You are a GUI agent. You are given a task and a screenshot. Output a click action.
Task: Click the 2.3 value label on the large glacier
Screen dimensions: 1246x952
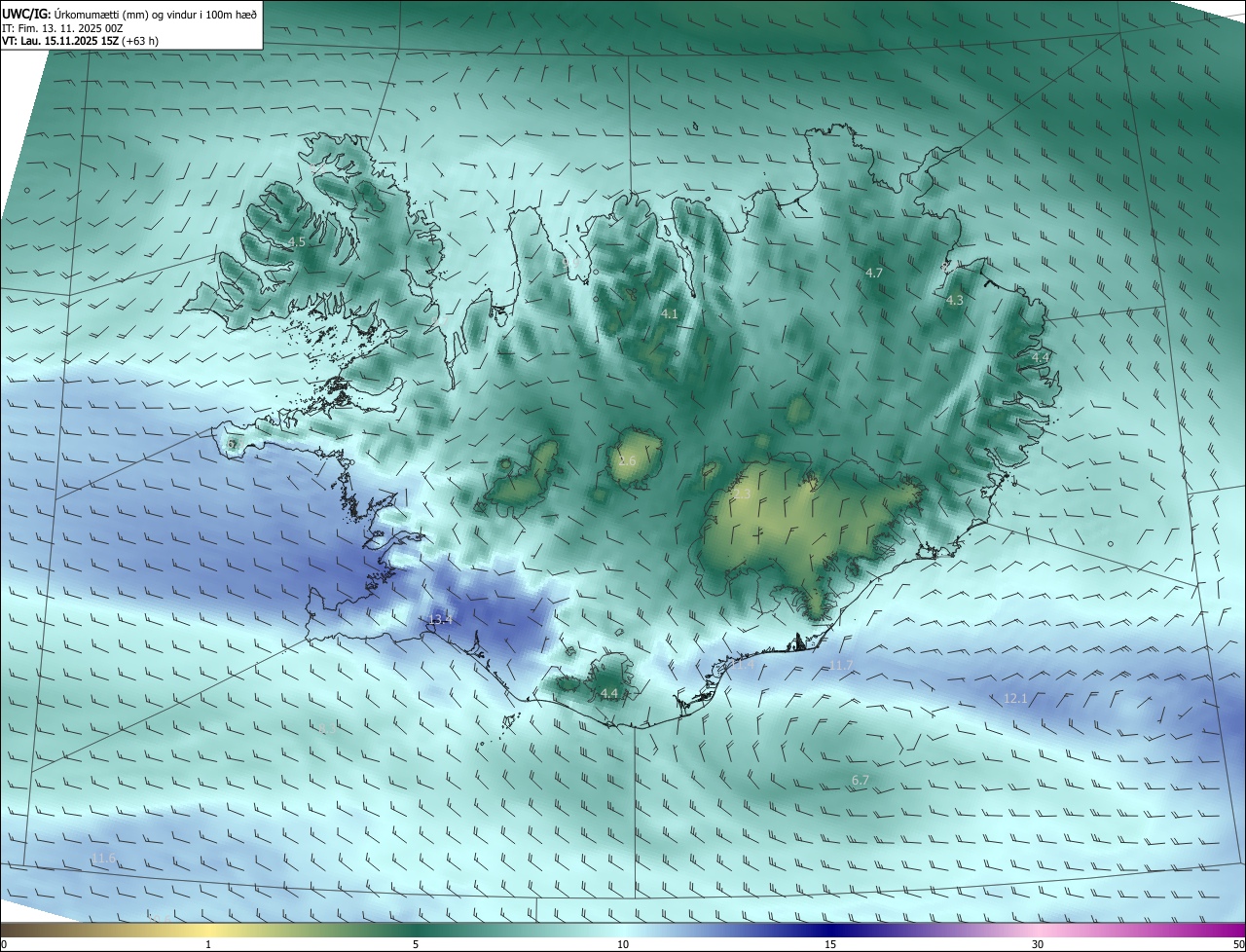click(x=741, y=494)
